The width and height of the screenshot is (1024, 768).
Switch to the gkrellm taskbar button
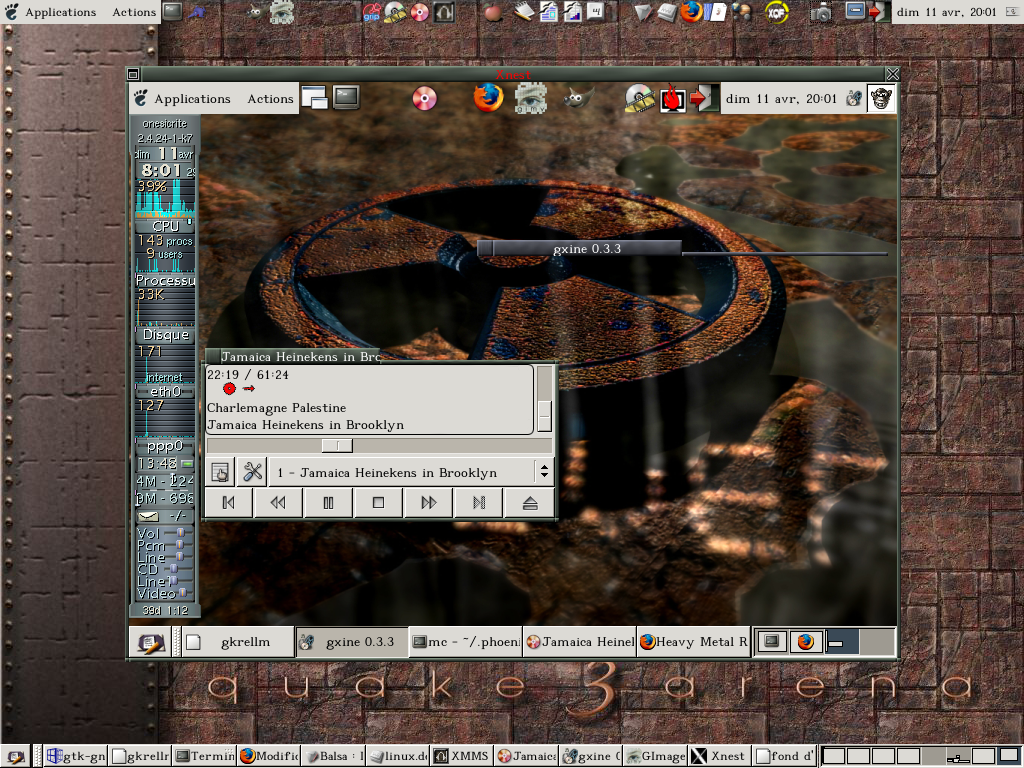[238, 642]
